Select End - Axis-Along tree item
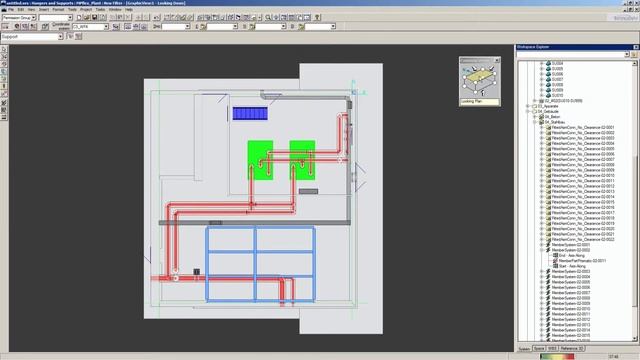This screenshot has width=640, height=360. 571,256
